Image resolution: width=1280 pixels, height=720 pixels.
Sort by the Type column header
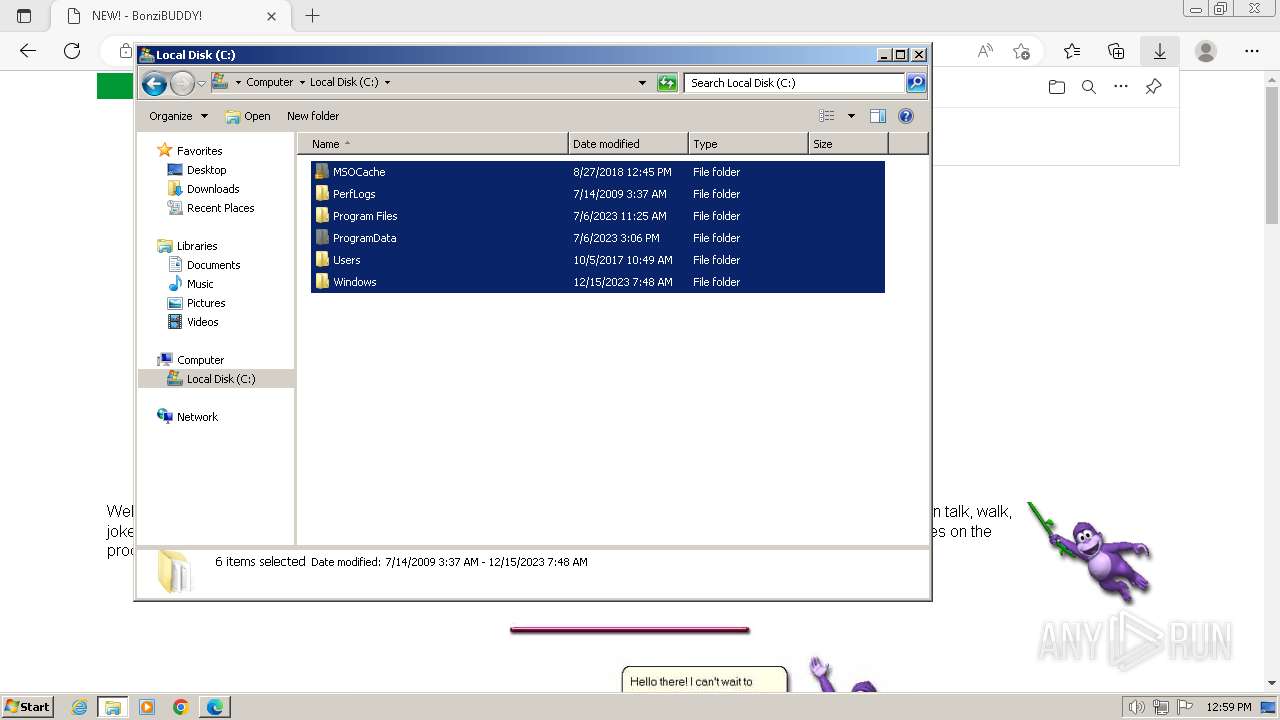click(x=748, y=144)
